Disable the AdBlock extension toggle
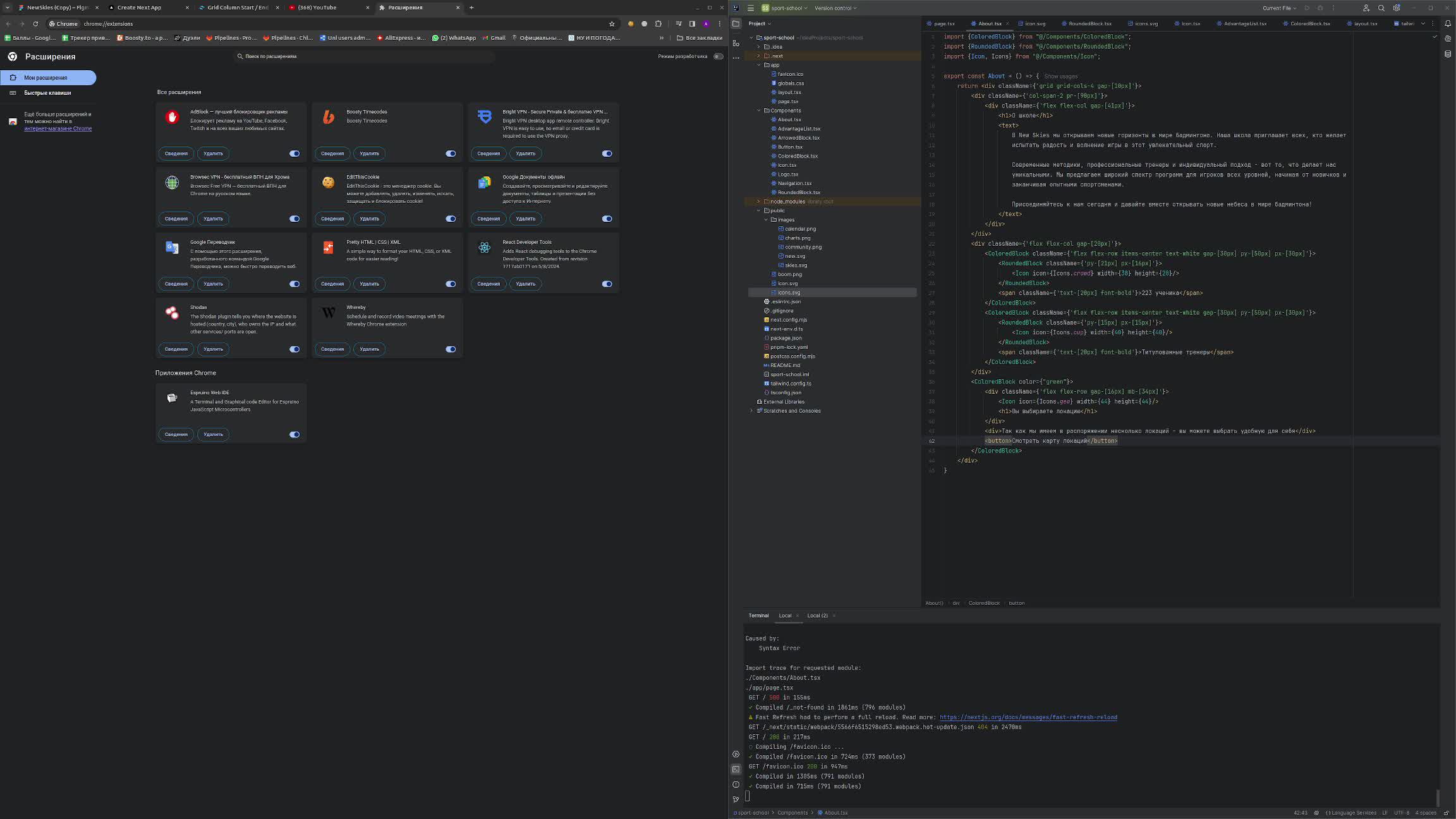The image size is (1456, 819). pyautogui.click(x=294, y=154)
